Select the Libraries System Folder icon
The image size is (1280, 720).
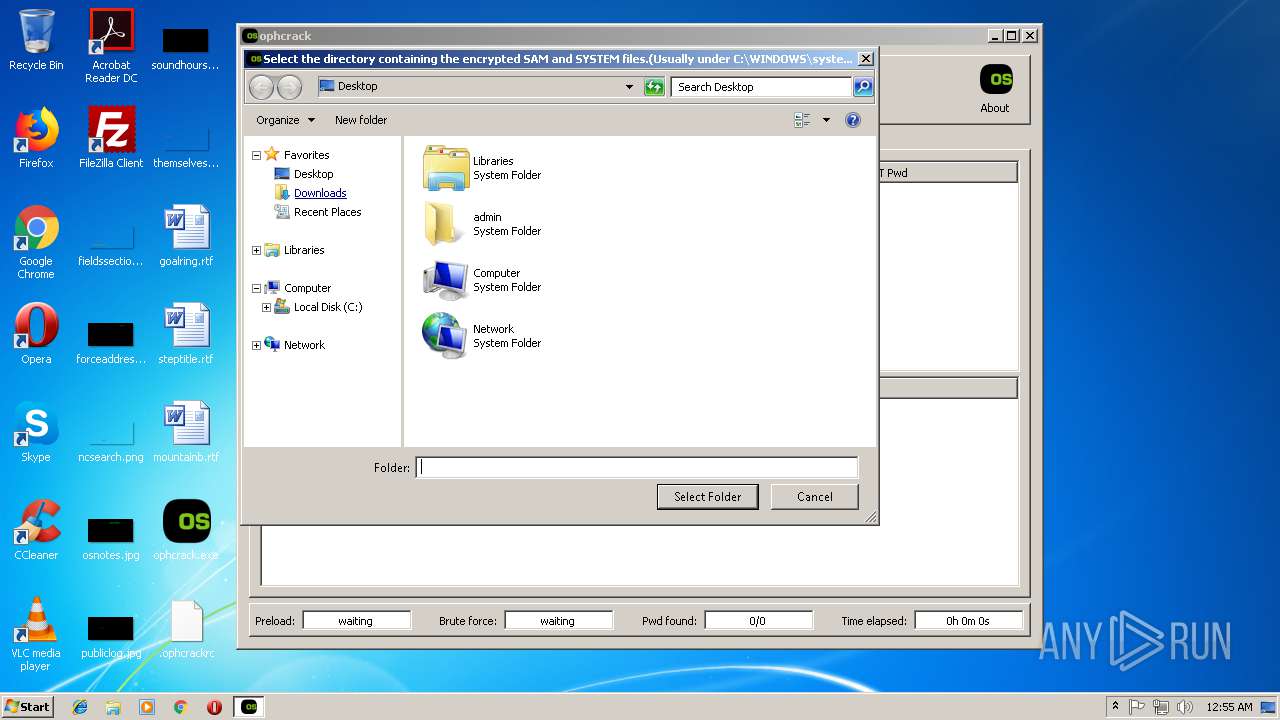pyautogui.click(x=446, y=168)
